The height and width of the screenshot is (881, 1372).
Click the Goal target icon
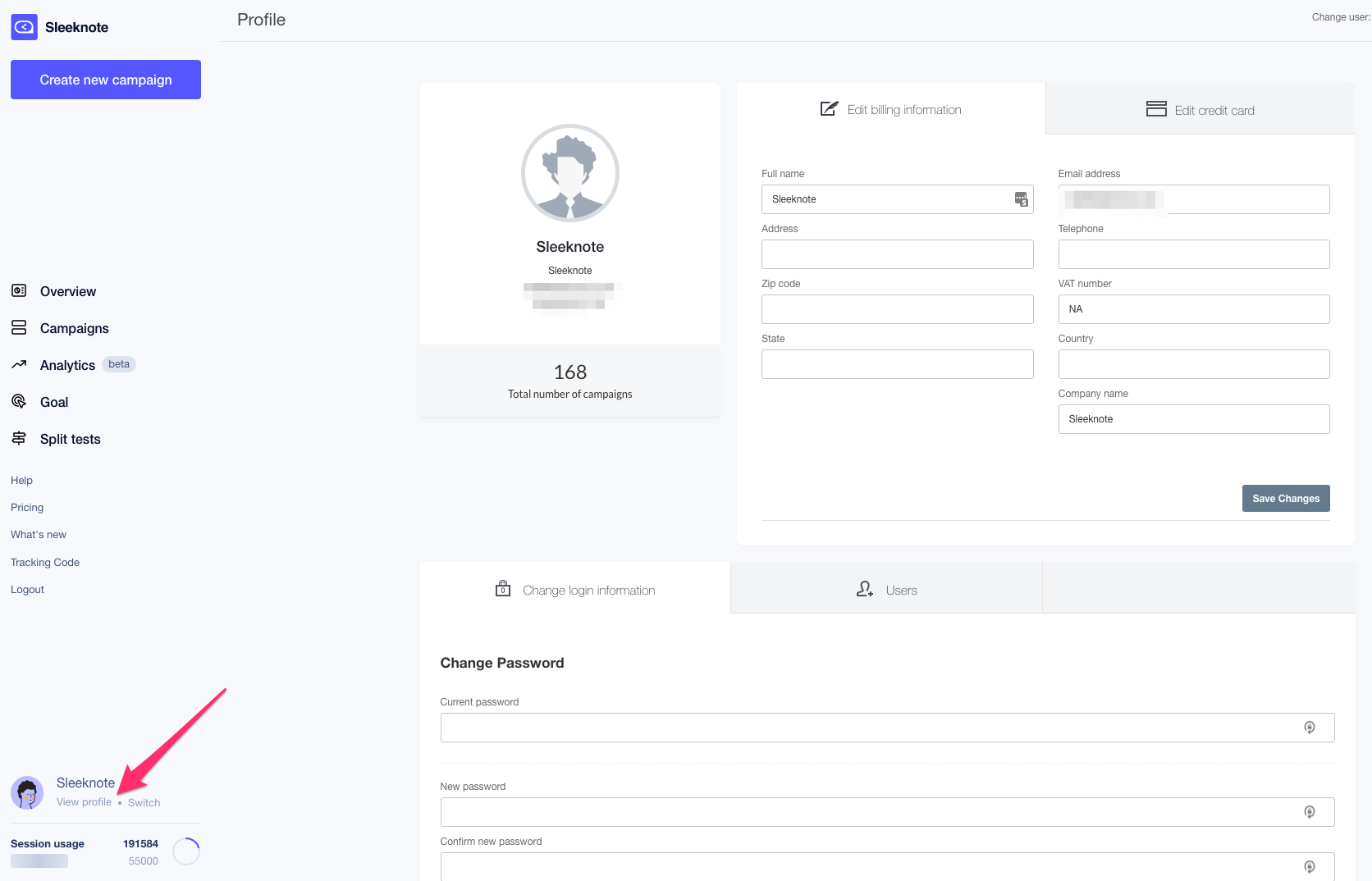pyautogui.click(x=19, y=401)
